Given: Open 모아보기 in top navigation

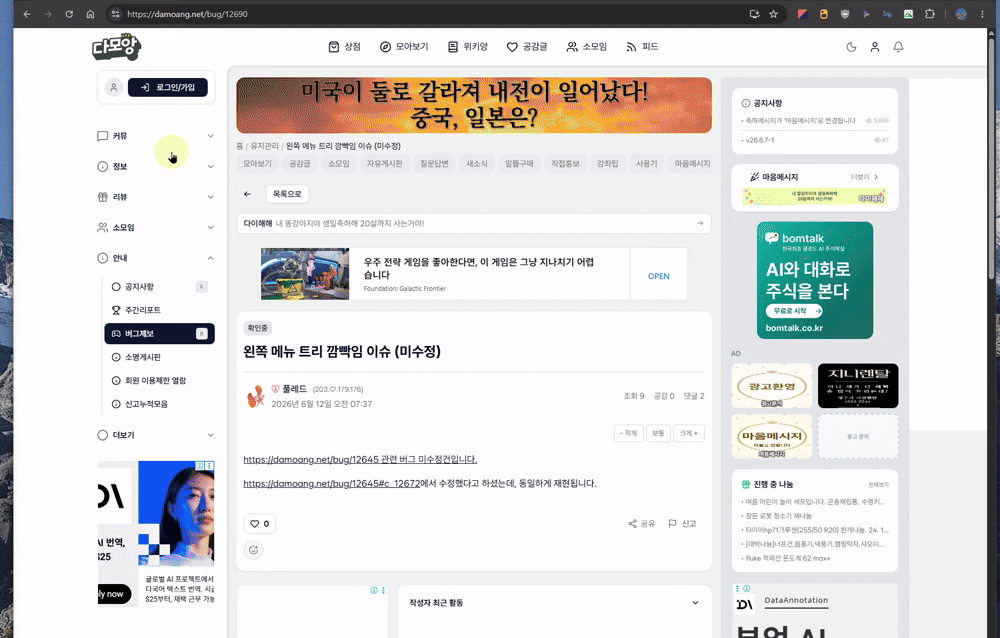Looking at the screenshot, I should coord(404,47).
